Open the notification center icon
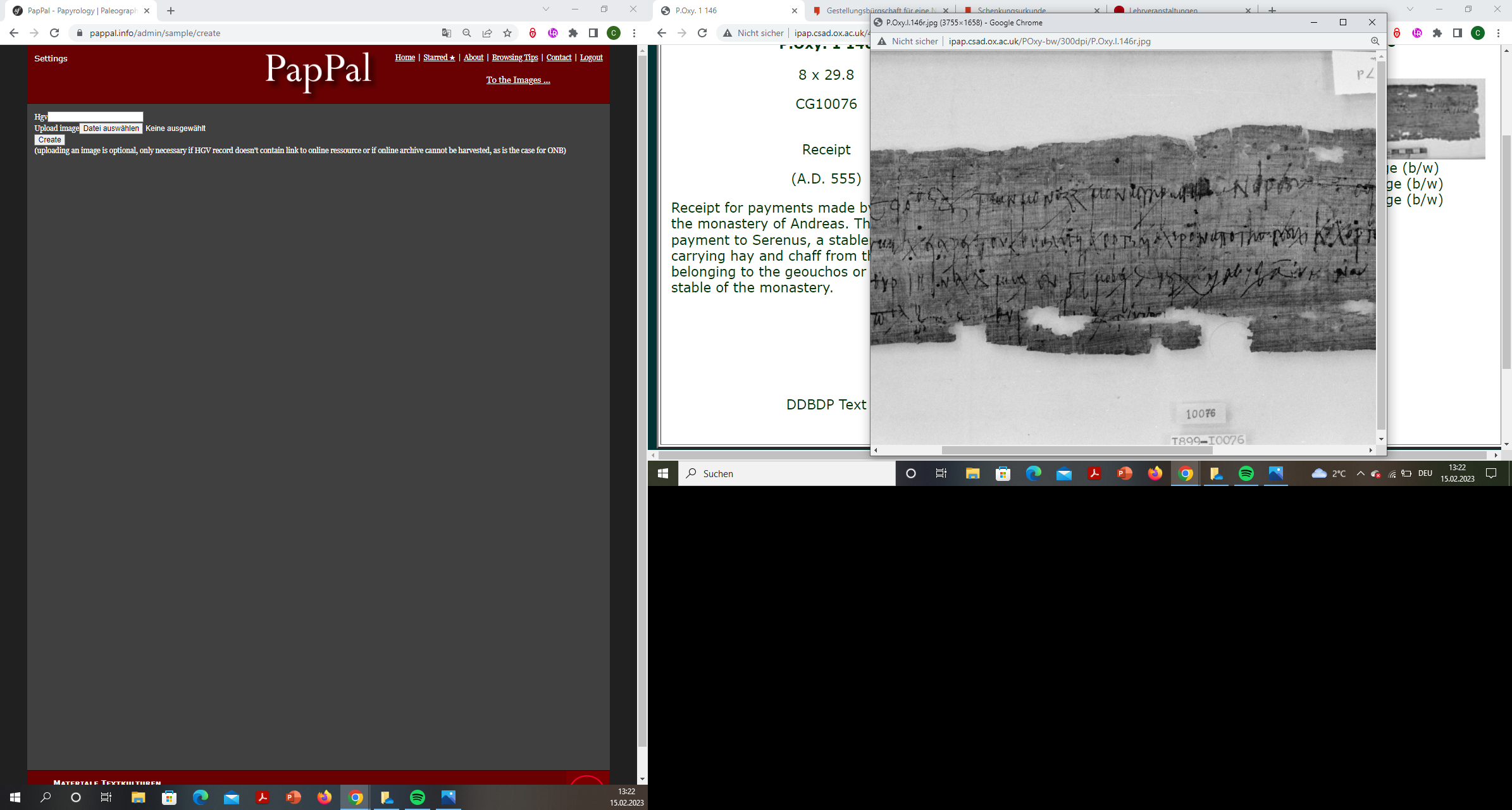 click(x=1491, y=473)
